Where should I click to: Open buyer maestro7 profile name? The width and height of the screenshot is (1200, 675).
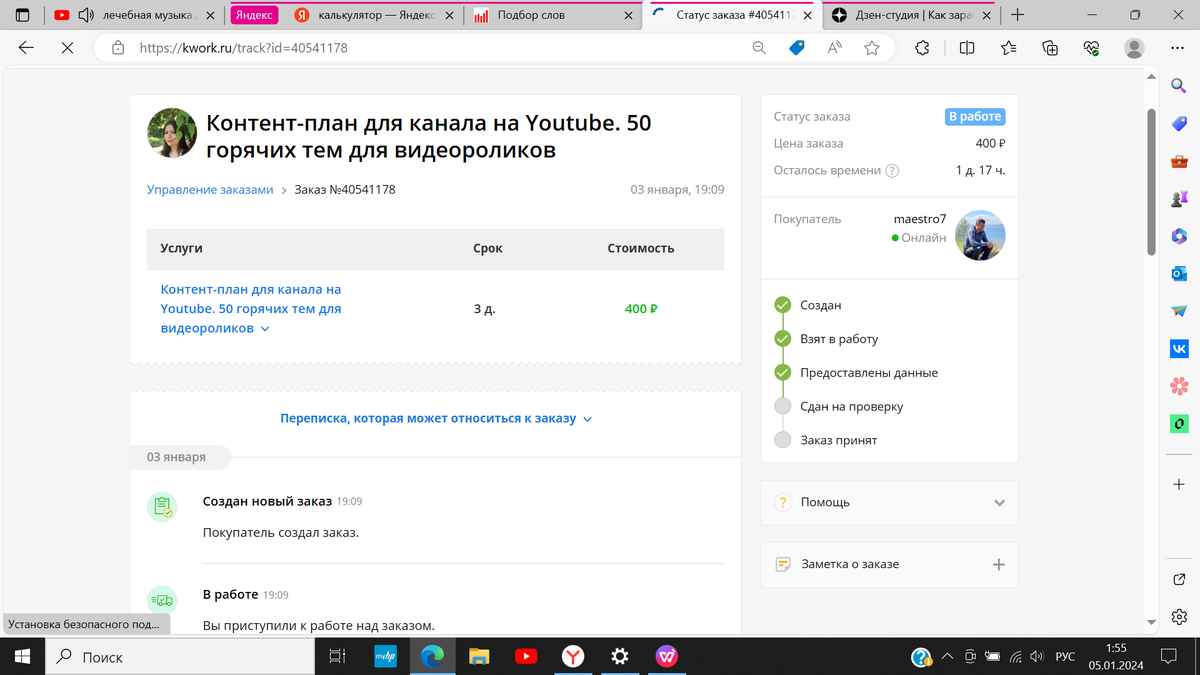[x=919, y=219]
